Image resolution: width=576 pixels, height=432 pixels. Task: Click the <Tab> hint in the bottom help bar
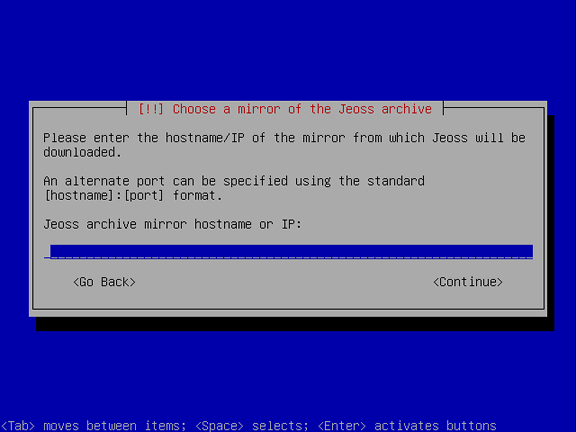point(18,426)
